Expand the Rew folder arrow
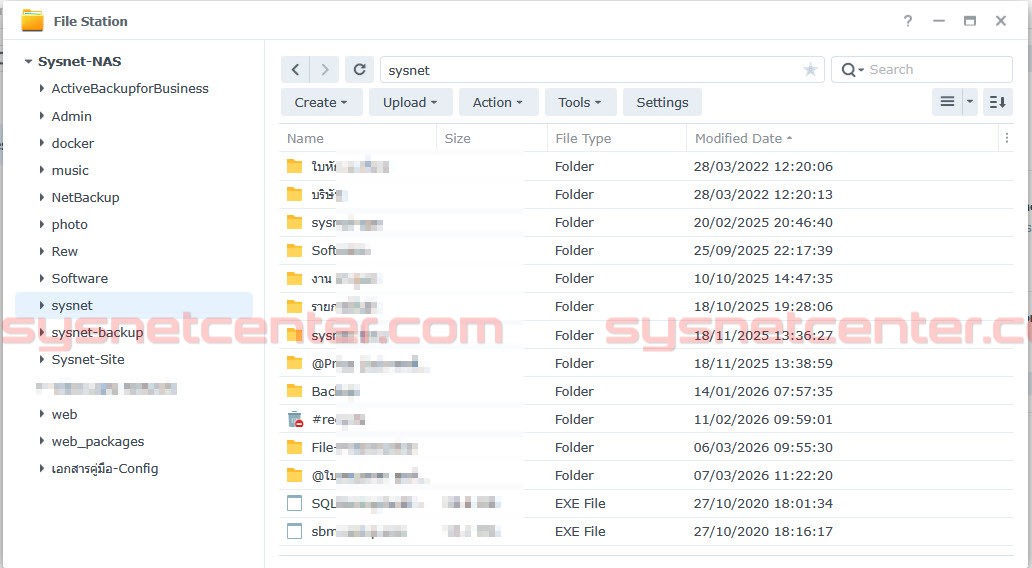This screenshot has width=1032, height=568. [x=41, y=251]
